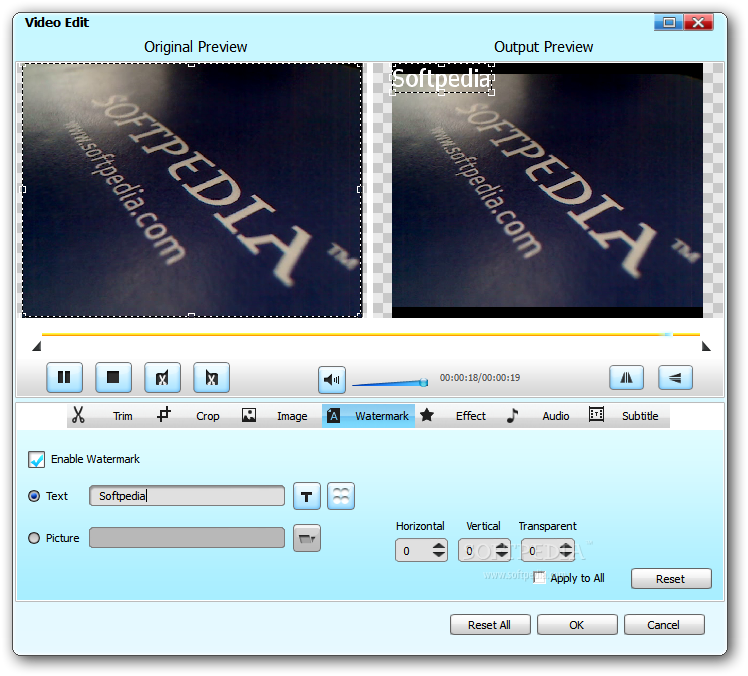Click the left trim start marker triangle
Viewport: 748px width, 676px height.
coord(37,346)
